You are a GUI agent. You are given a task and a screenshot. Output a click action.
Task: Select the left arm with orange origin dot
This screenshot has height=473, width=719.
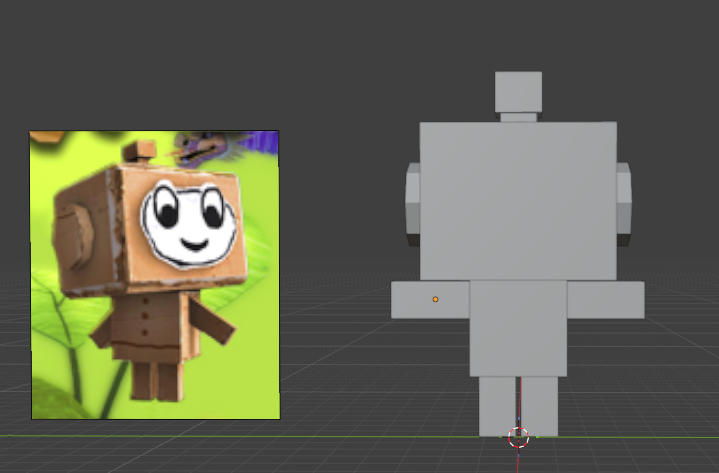430,300
